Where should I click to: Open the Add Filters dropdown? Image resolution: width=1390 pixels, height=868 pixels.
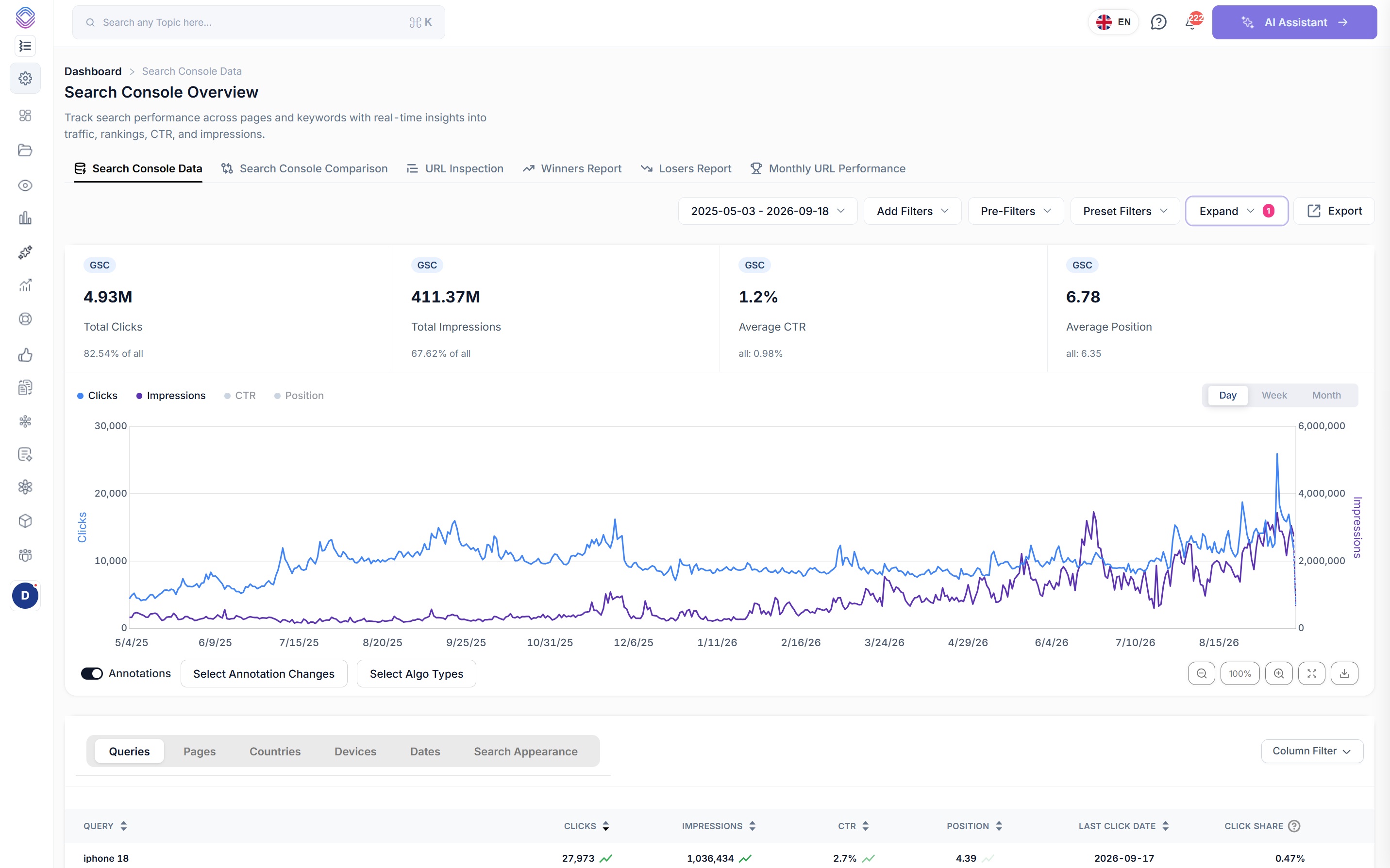click(912, 211)
